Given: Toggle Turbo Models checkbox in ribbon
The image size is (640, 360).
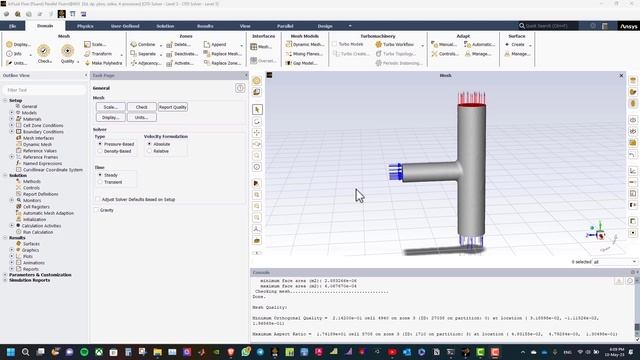Looking at the screenshot, I should point(335,44).
